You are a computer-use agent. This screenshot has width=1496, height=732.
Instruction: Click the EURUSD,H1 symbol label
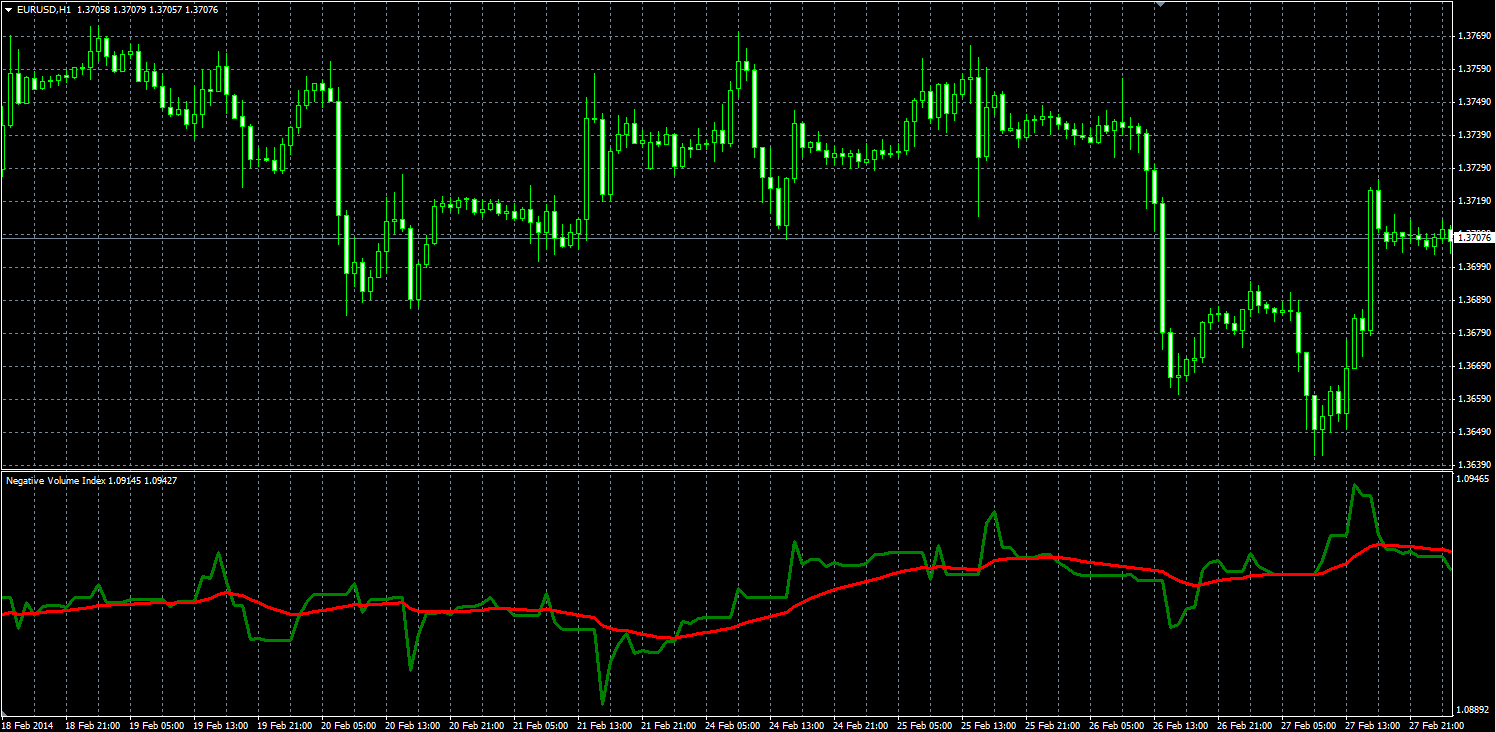tap(44, 9)
